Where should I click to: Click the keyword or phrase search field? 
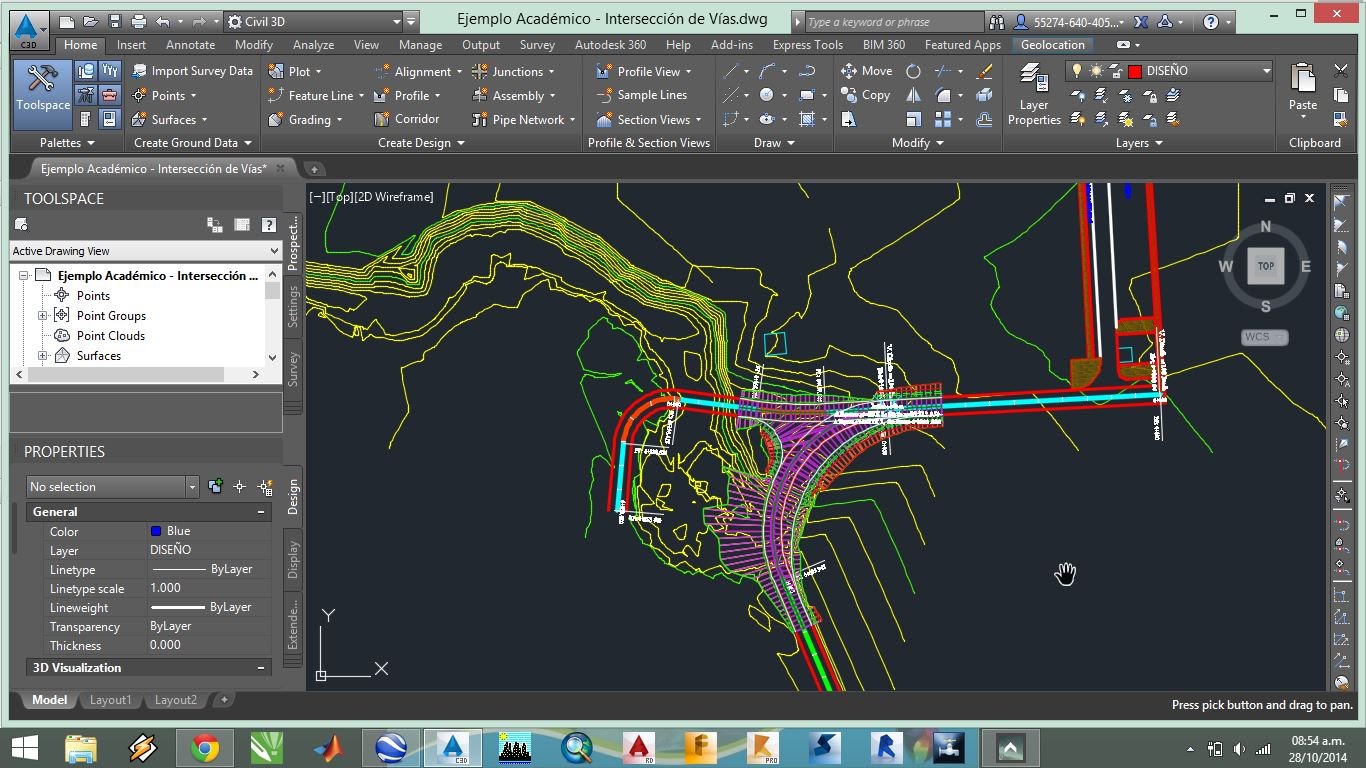[x=894, y=21]
